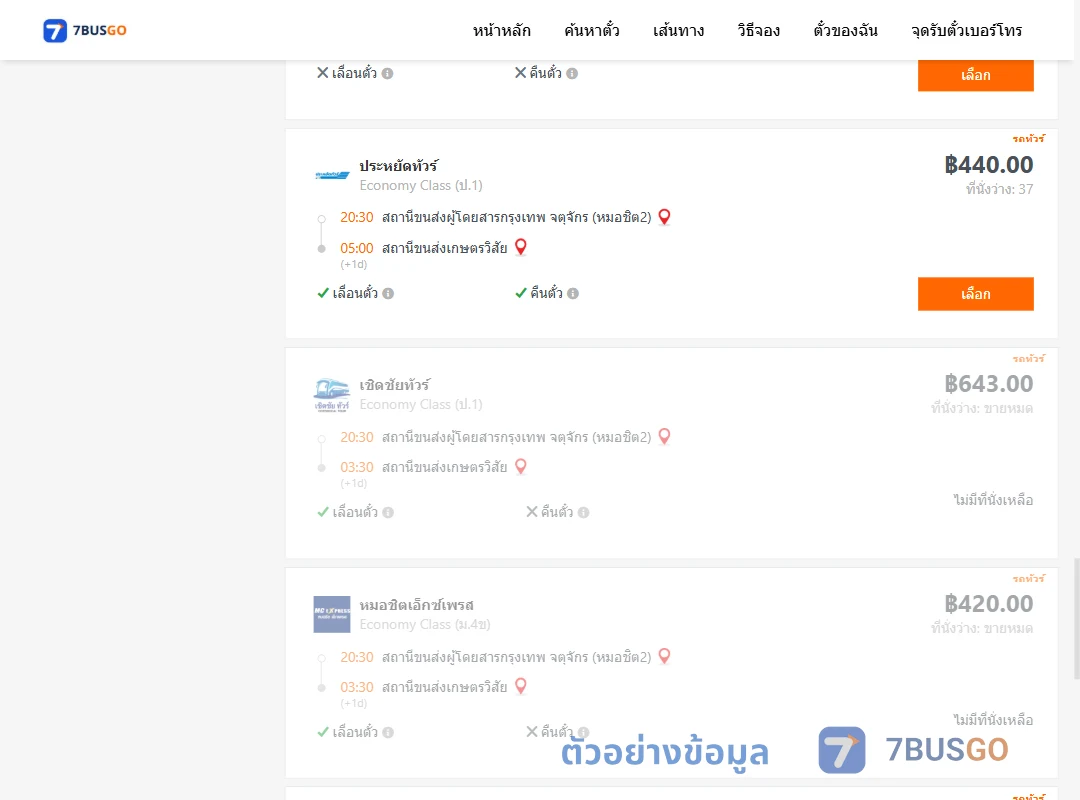Viewport: 1080px width, 800px height.
Task: Click the ฿420.00 price
Action: coord(988,604)
